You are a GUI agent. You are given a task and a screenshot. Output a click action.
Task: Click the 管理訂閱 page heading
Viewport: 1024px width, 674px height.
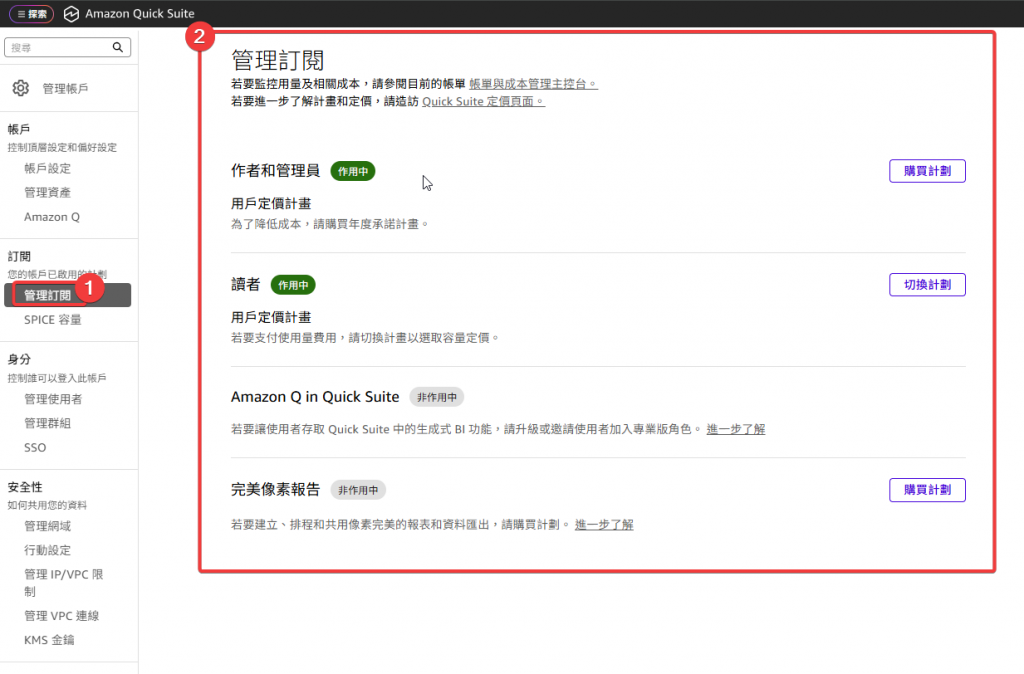coord(278,60)
